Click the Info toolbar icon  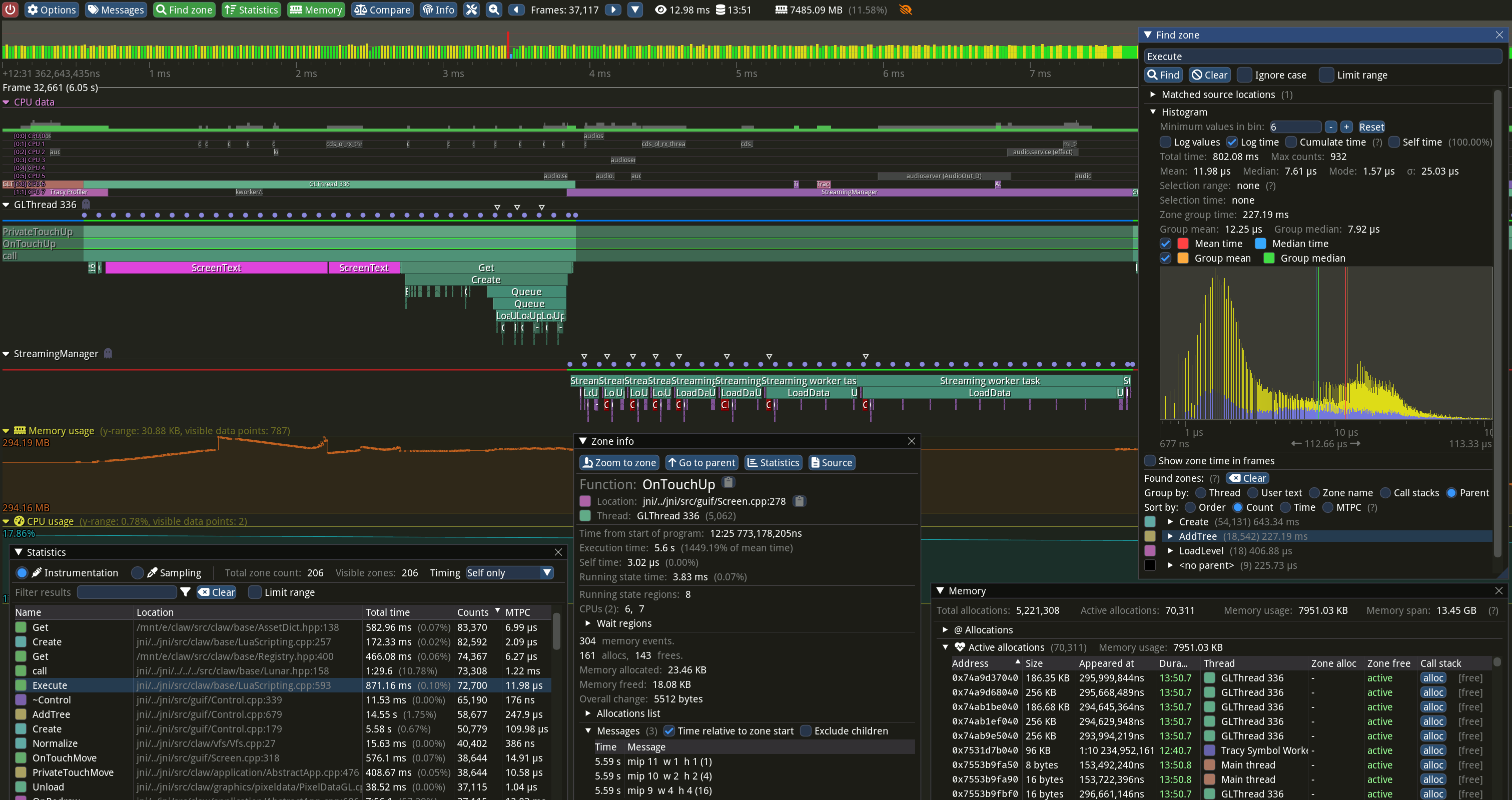click(x=438, y=10)
